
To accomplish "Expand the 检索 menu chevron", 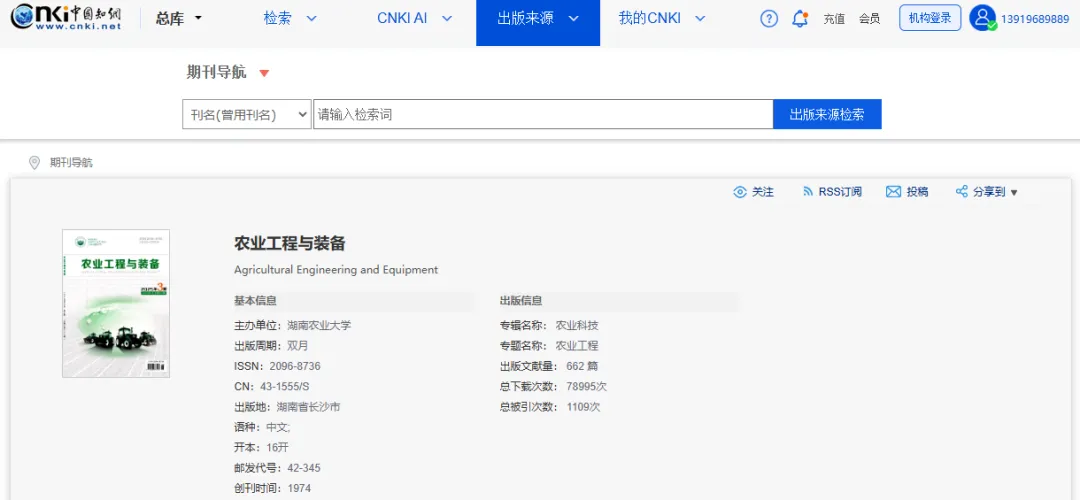I will pos(311,19).
